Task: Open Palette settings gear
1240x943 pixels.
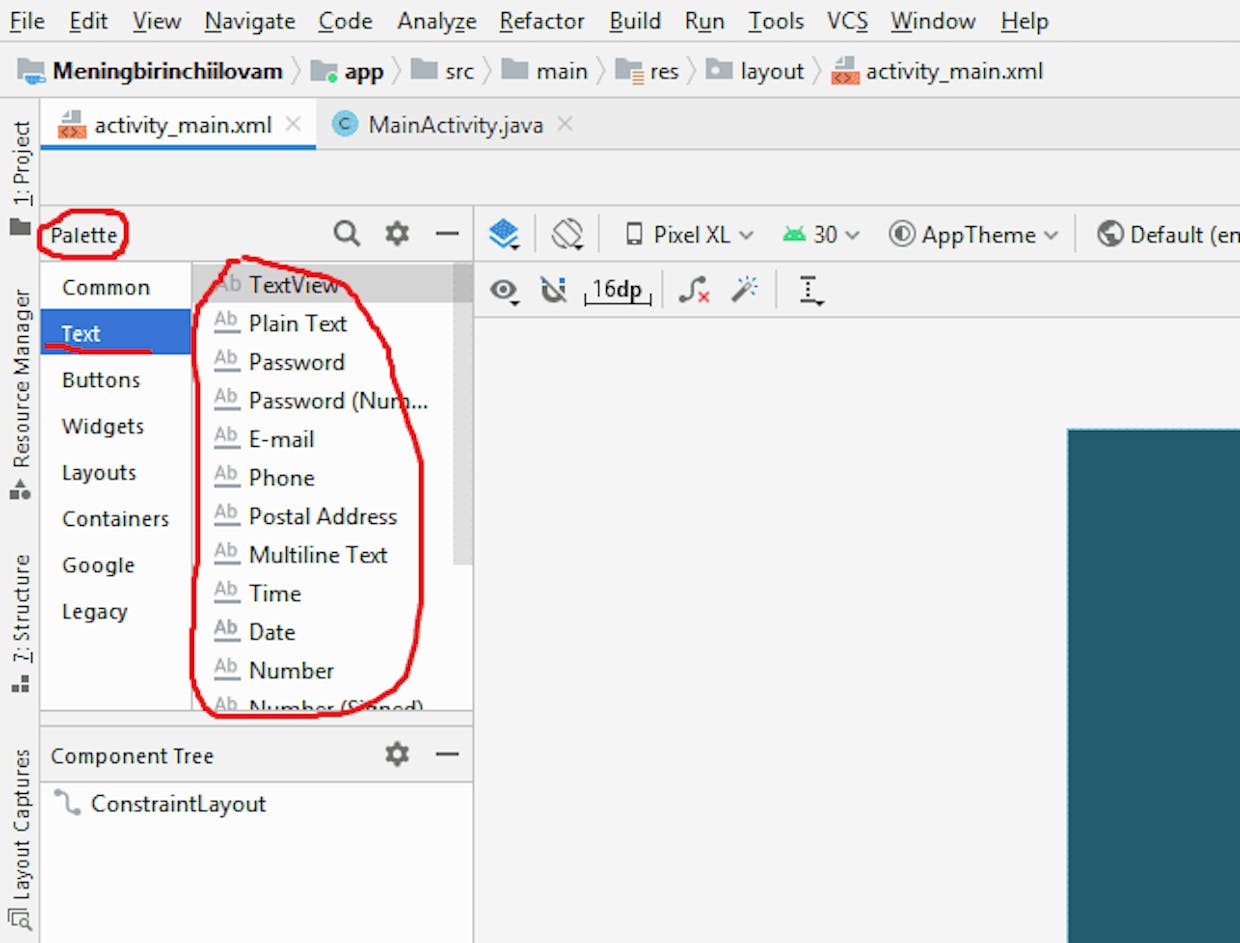Action: coord(397,234)
